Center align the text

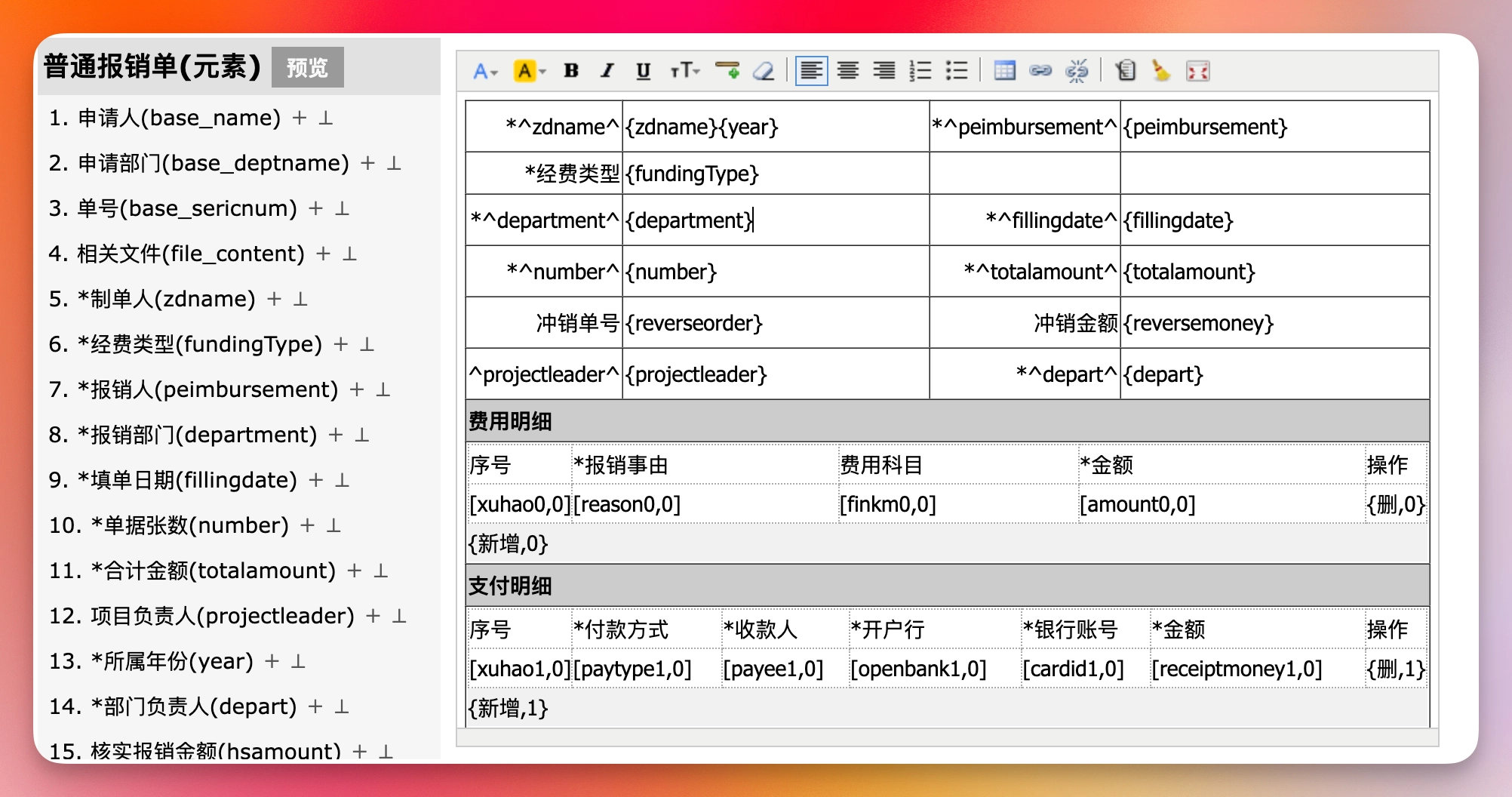pos(848,71)
